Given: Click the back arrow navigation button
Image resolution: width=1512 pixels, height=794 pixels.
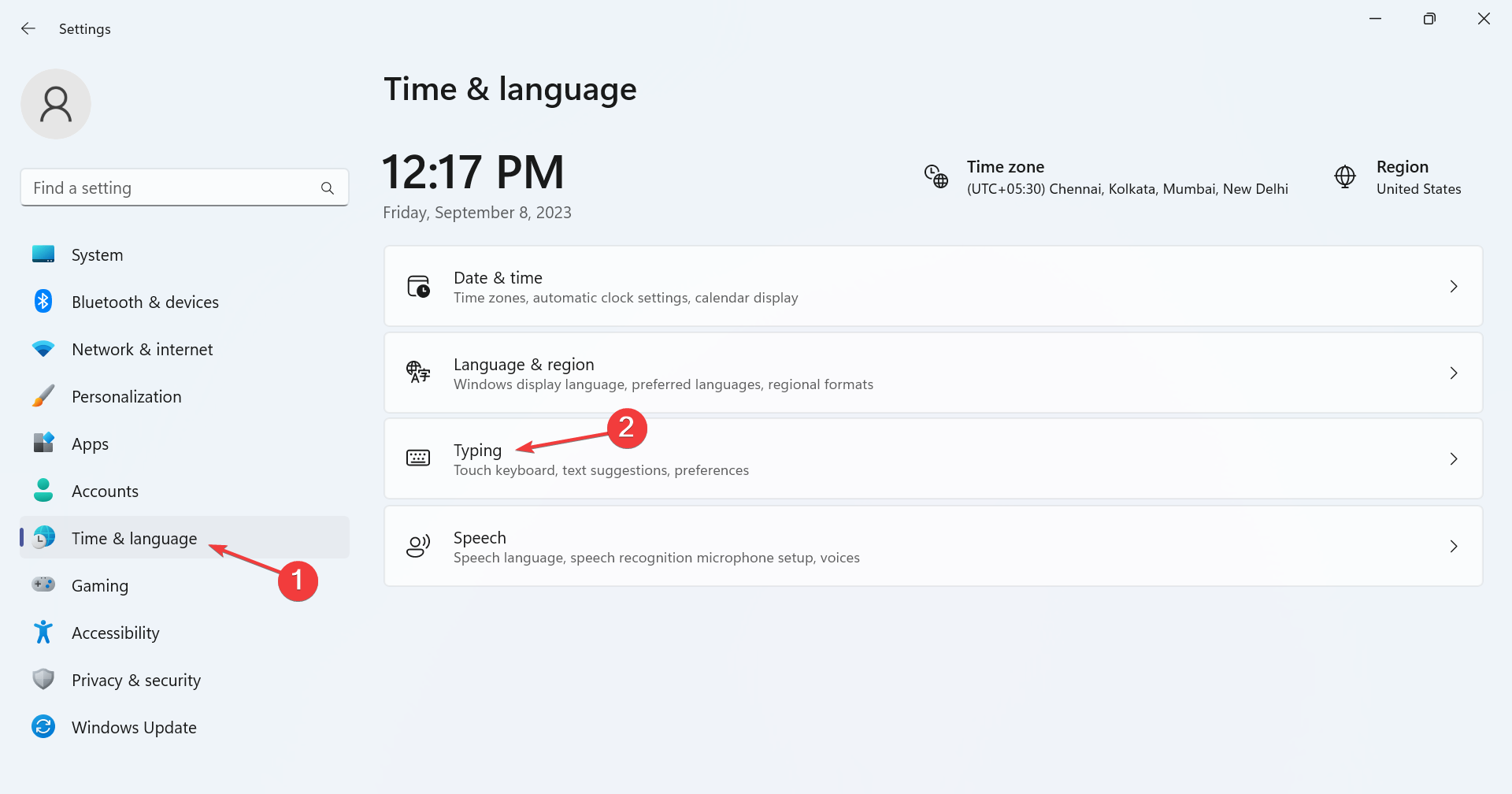Looking at the screenshot, I should (28, 28).
